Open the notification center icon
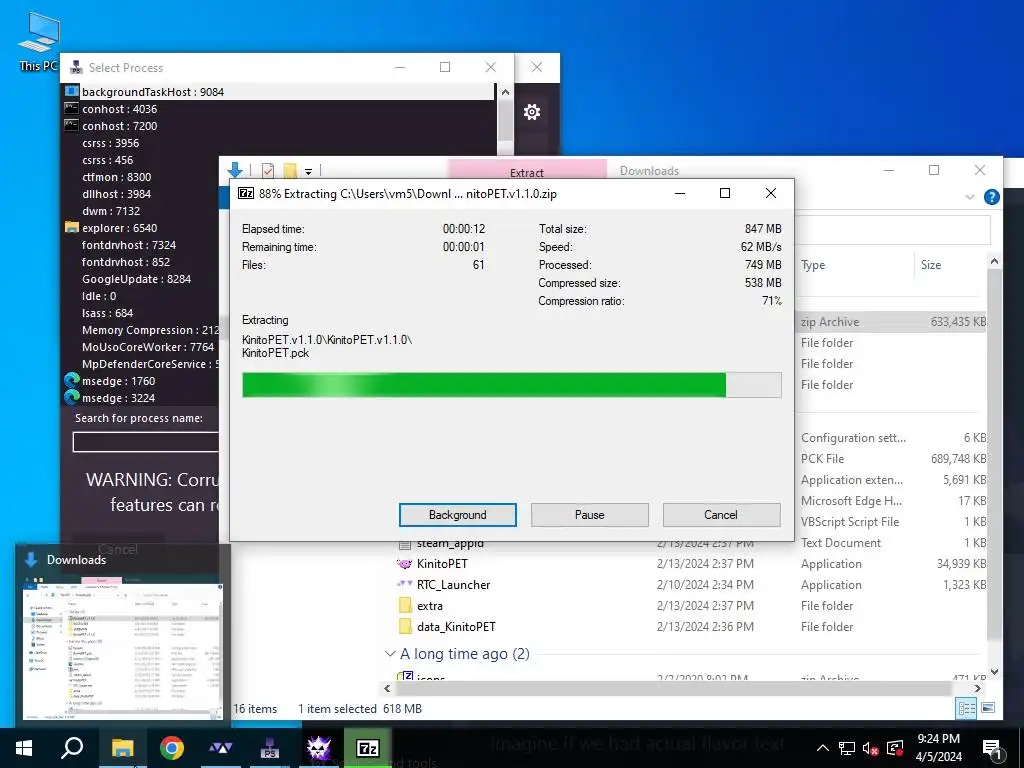The height and width of the screenshot is (768, 1024). coord(992,748)
